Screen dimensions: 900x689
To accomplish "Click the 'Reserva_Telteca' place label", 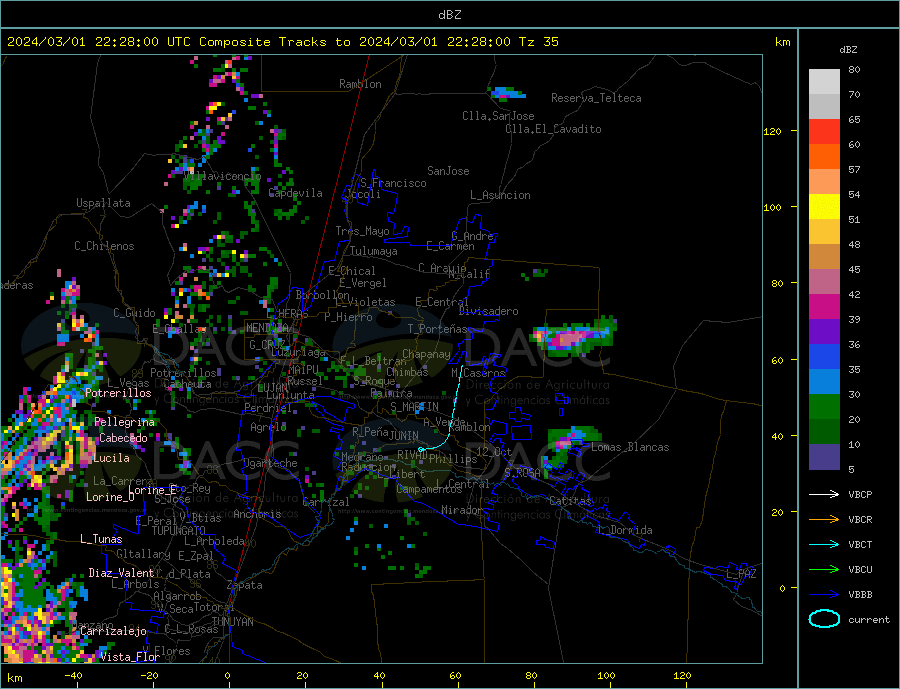I will (x=596, y=98).
